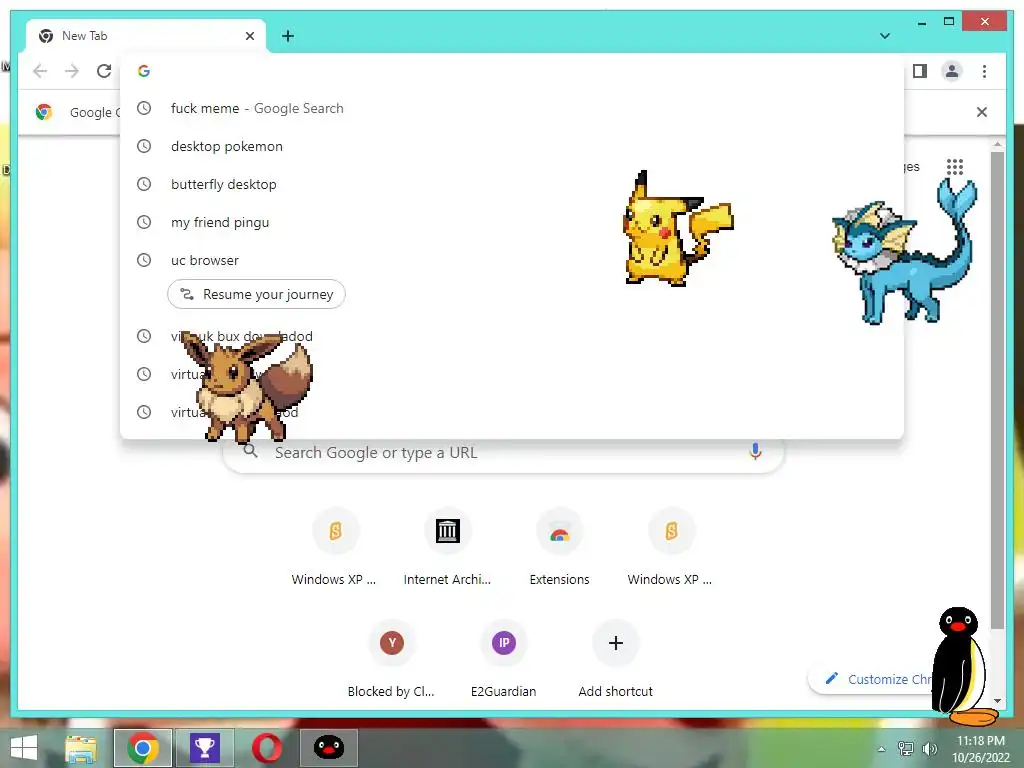The image size is (1024, 768).
Task: Choose the 'my friend pingu' suggestion
Action: [x=512, y=222]
